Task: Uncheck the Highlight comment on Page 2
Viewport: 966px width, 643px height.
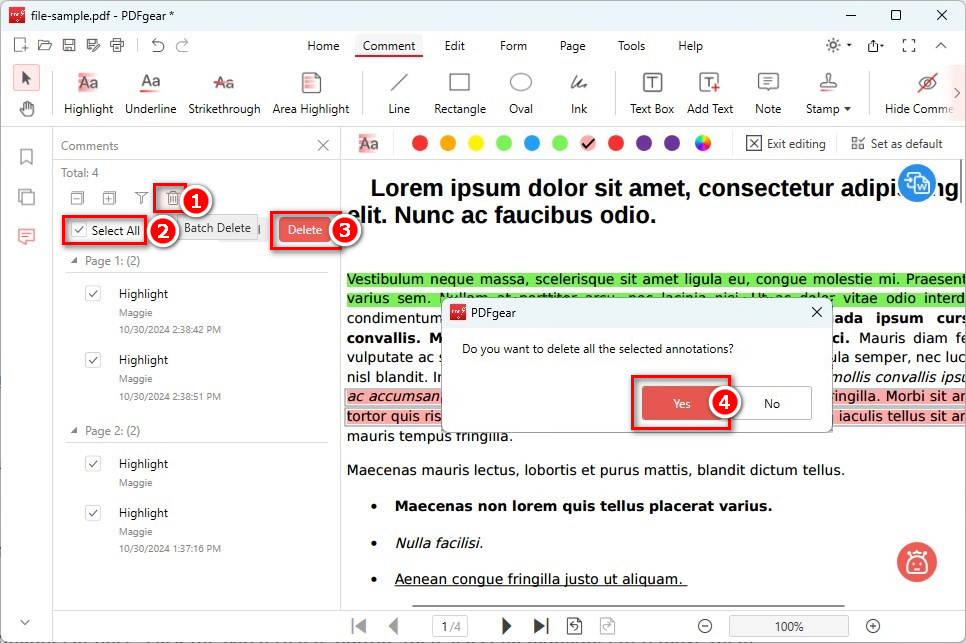Action: (x=93, y=463)
